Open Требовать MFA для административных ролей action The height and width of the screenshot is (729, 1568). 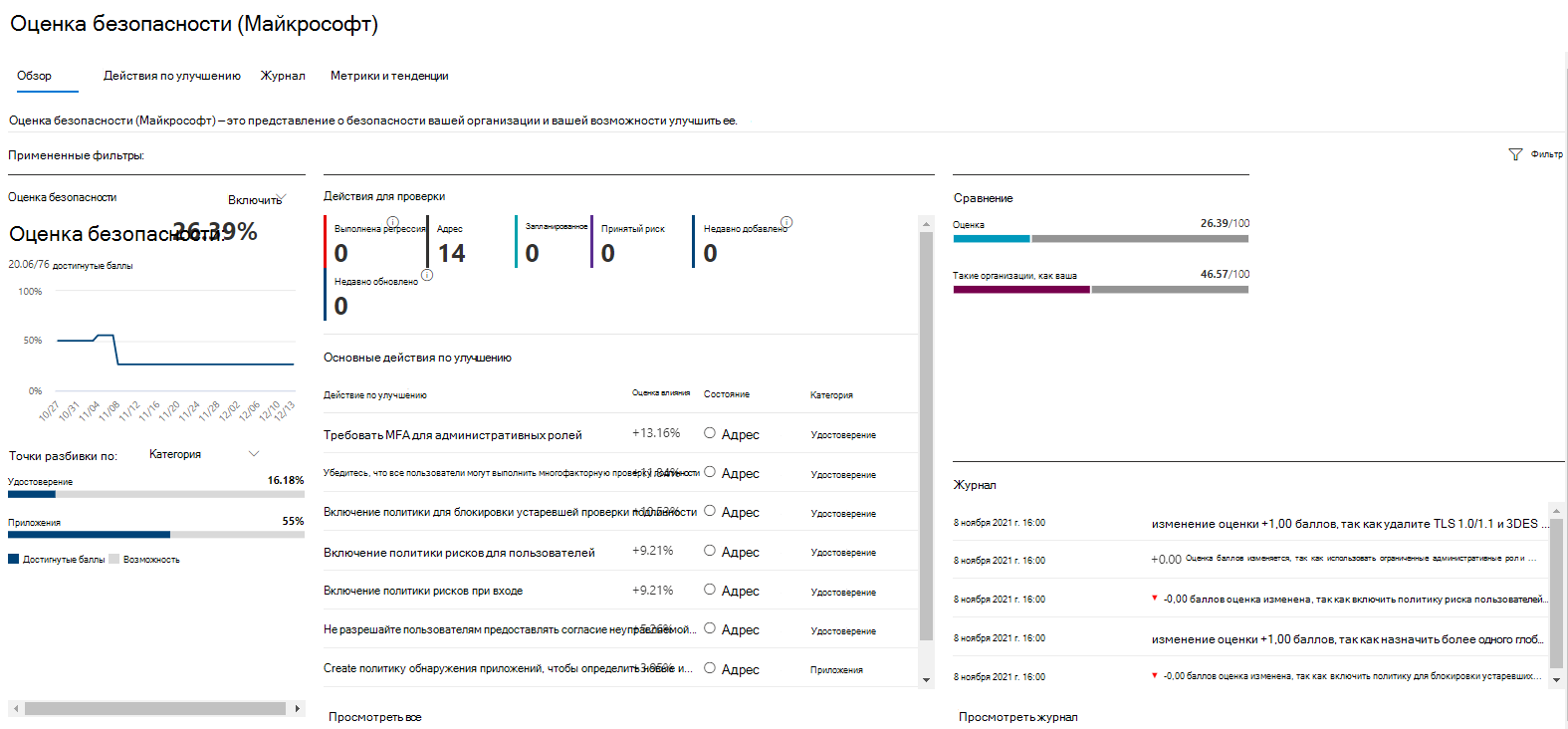[x=453, y=435]
